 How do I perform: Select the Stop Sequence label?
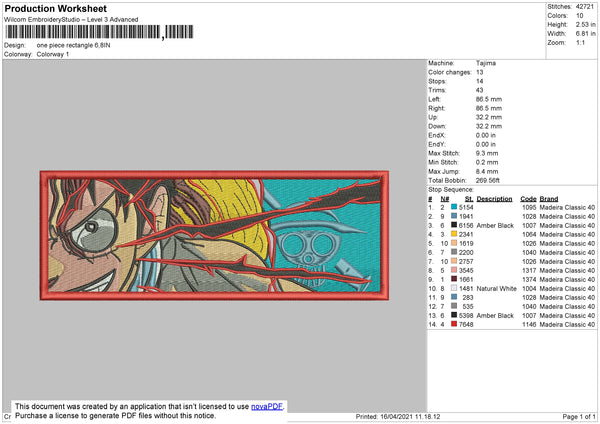[451, 190]
